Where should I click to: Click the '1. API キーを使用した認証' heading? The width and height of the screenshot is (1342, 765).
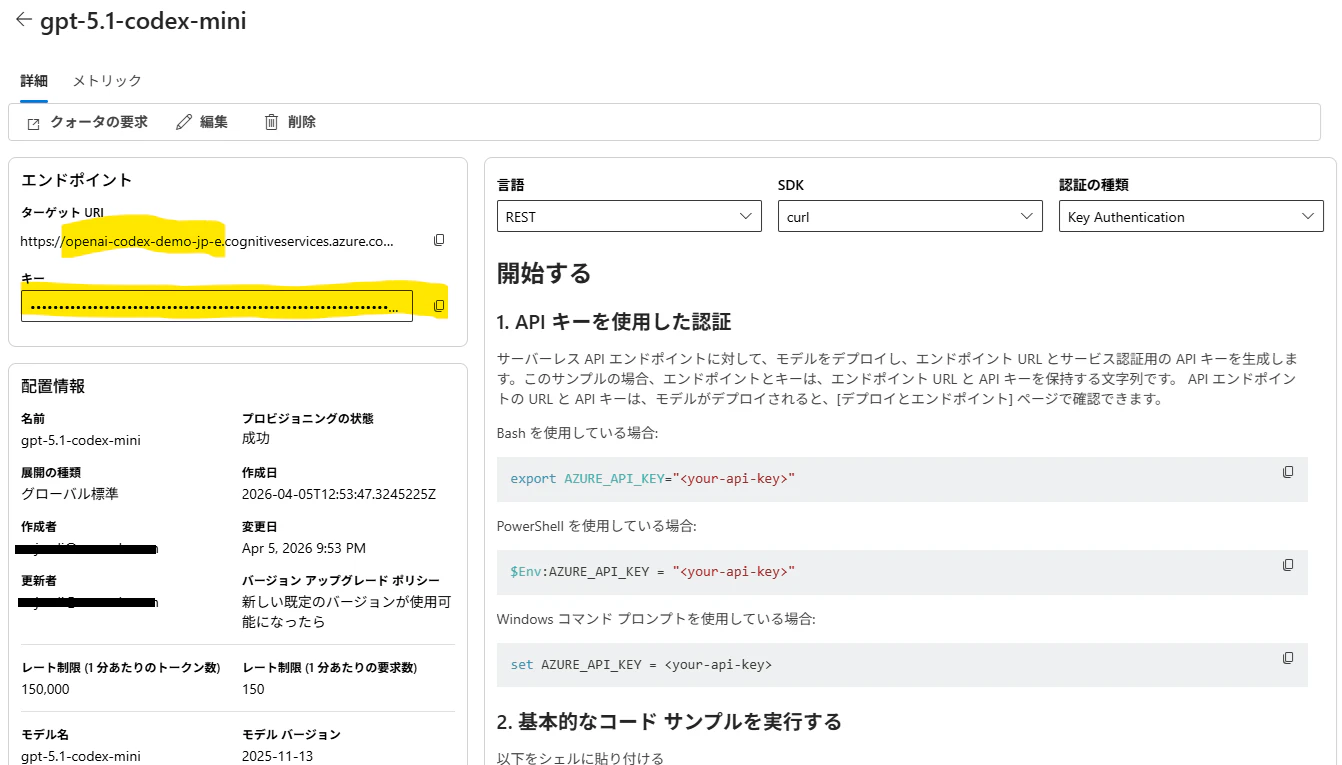pyautogui.click(x=614, y=322)
